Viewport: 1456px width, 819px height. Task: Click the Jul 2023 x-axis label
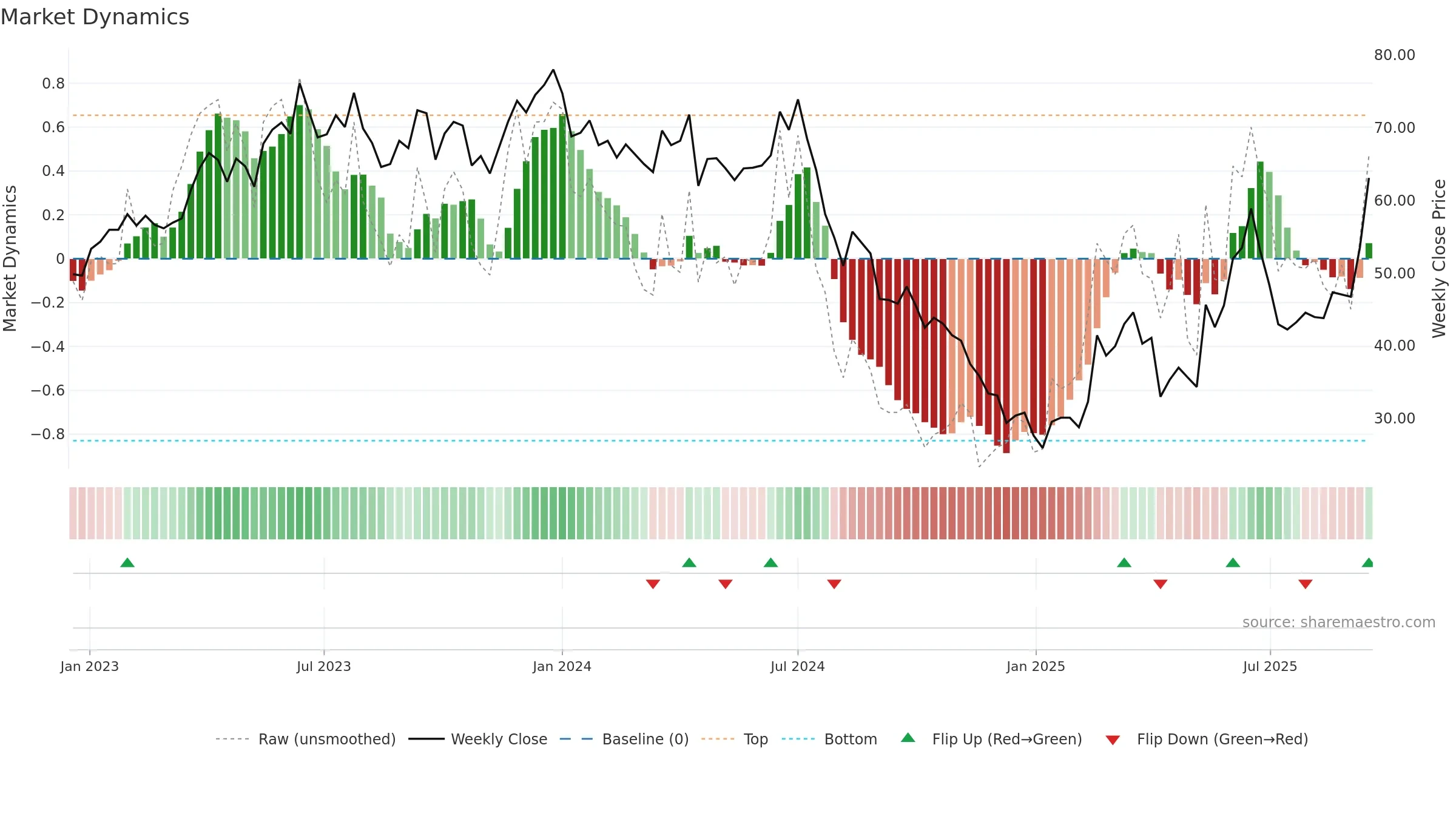pos(324,666)
